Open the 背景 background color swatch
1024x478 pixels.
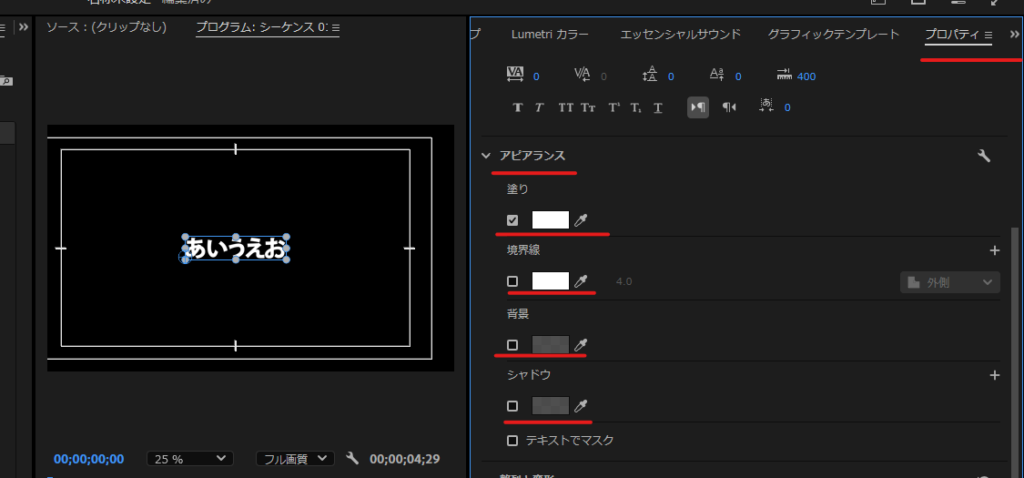pos(550,345)
